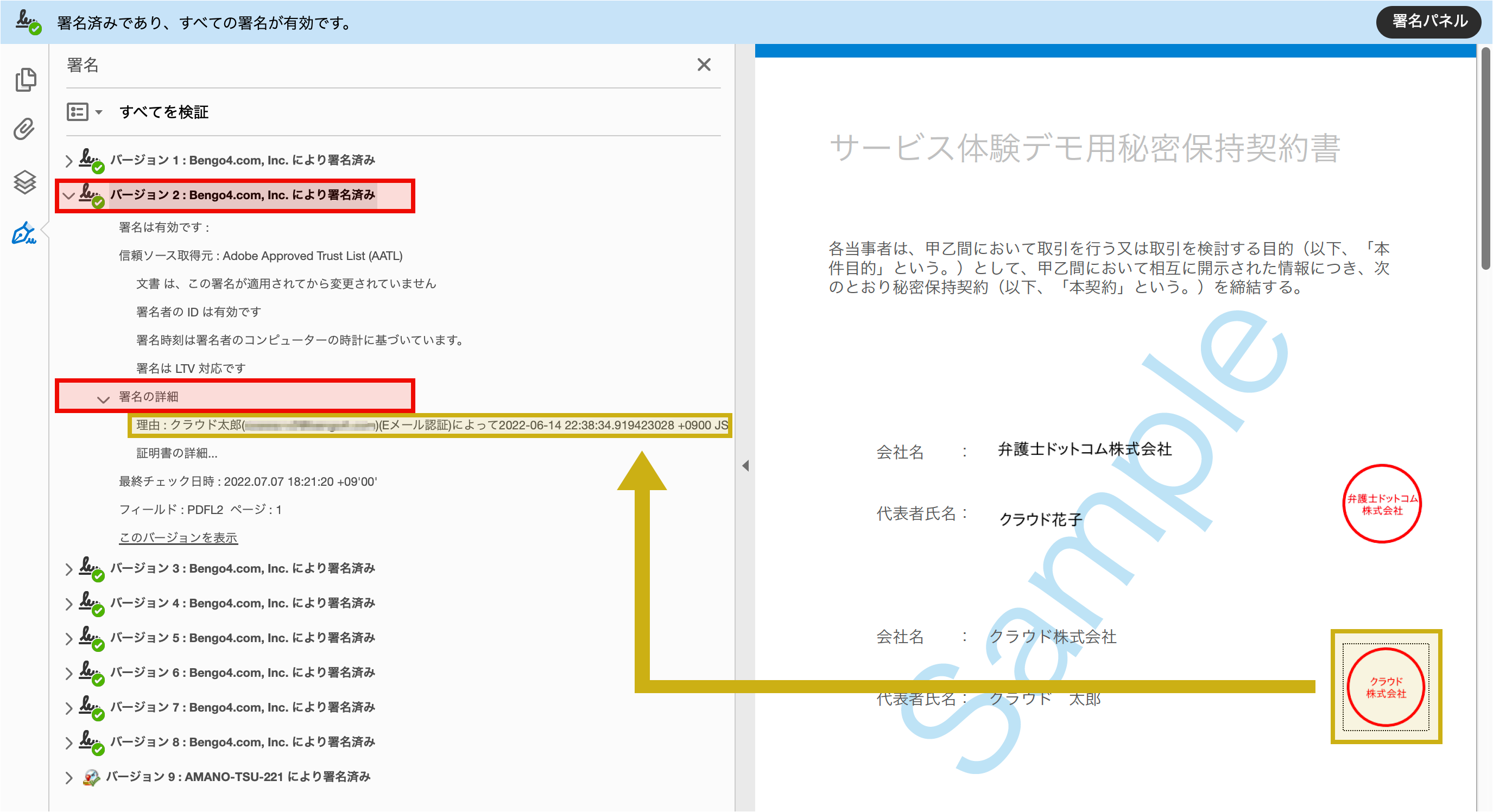Select 署名者の ID は有効です line

pos(199,312)
